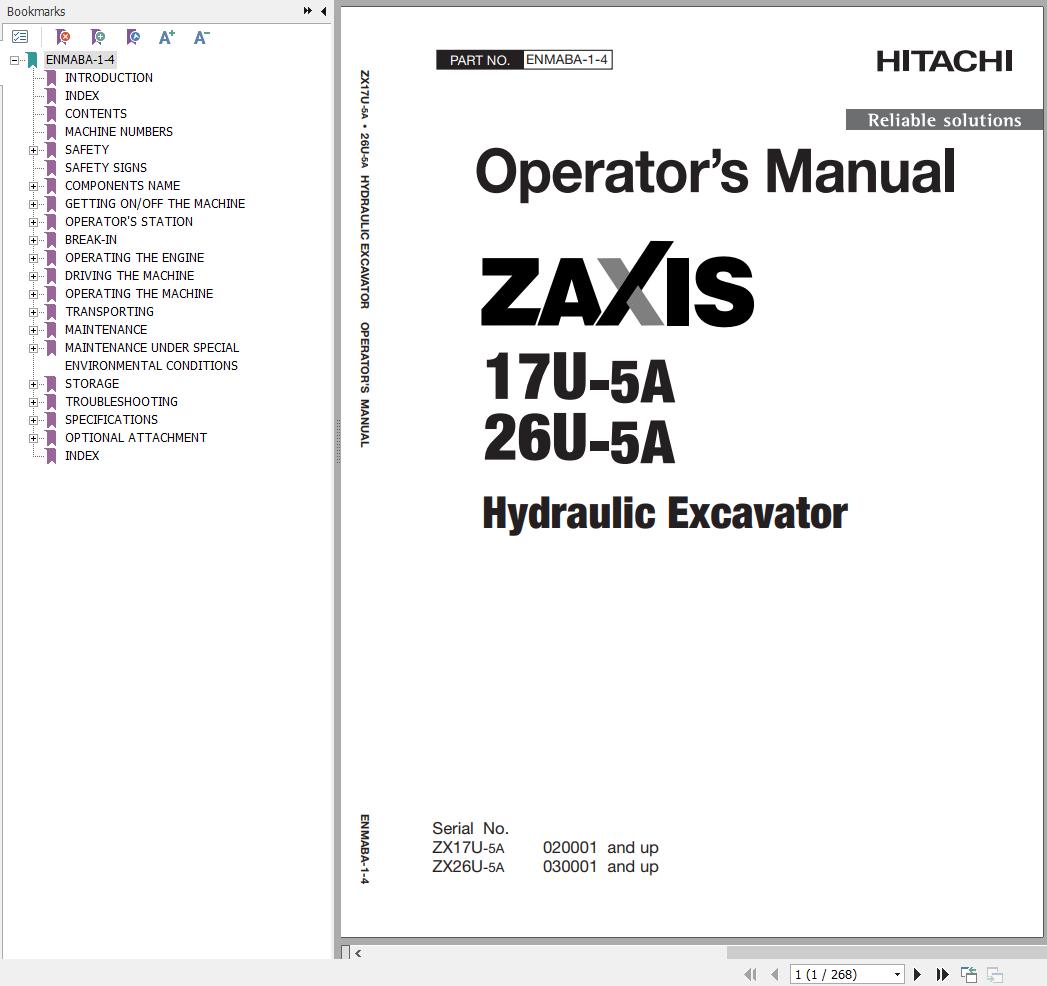Screen dimensions: 1047x986
Task: Open the OPERATOR'S STATION bookmark
Action: tap(129, 222)
